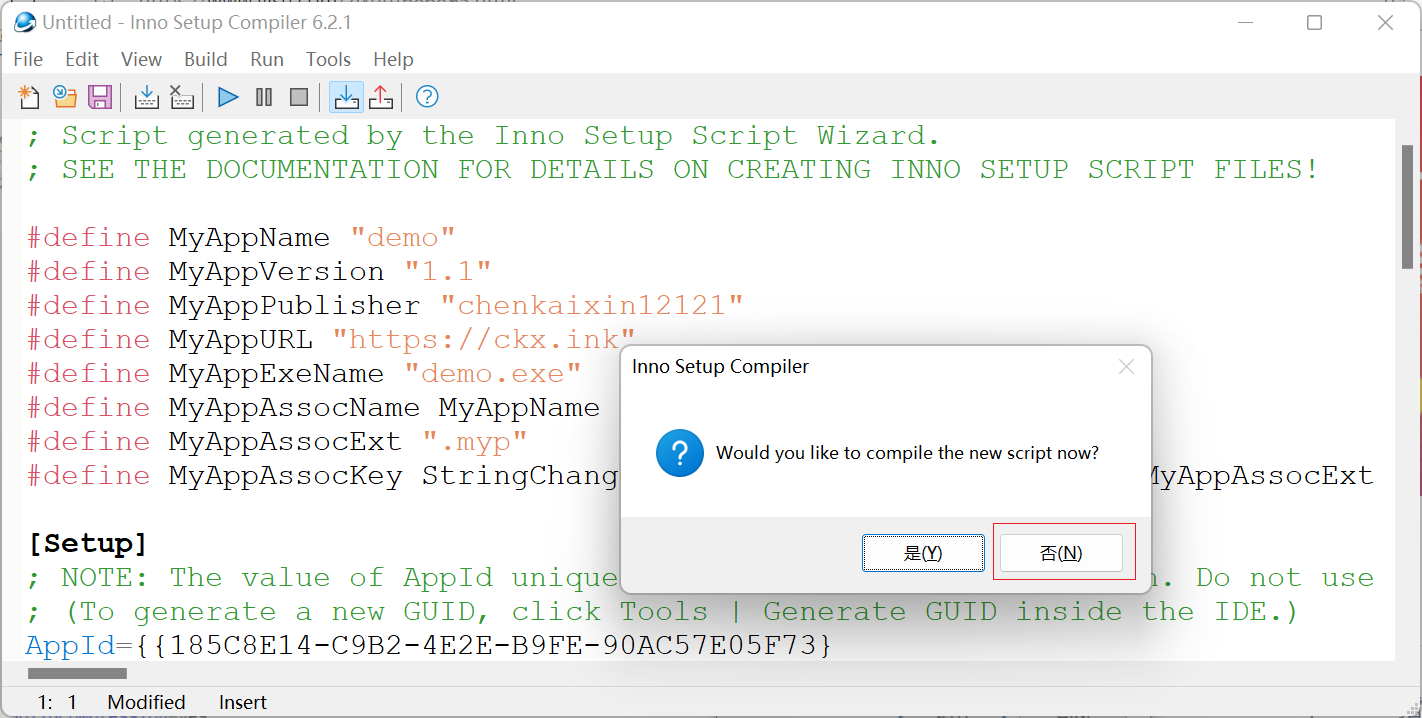Close the Inno Setup Compiler dialog

(x=1126, y=367)
